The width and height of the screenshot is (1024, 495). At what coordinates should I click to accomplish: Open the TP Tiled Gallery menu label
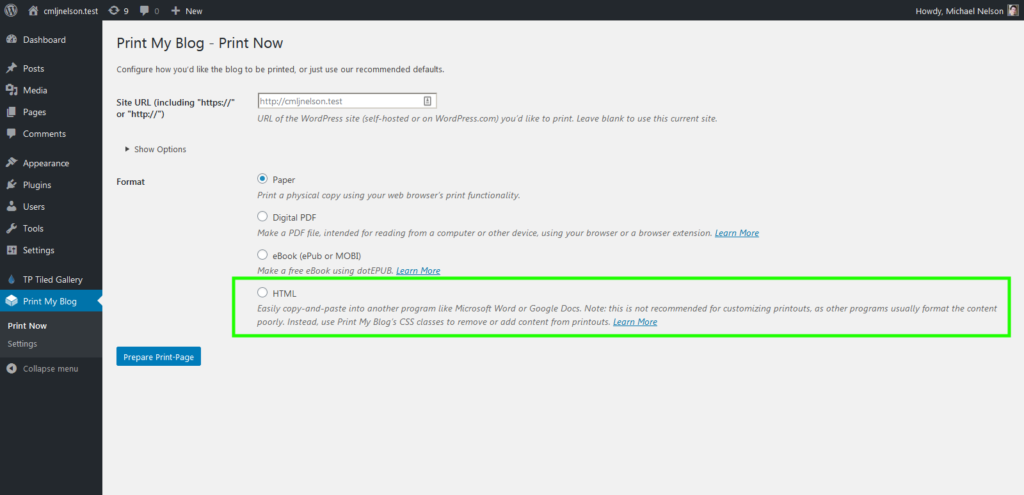click(53, 279)
